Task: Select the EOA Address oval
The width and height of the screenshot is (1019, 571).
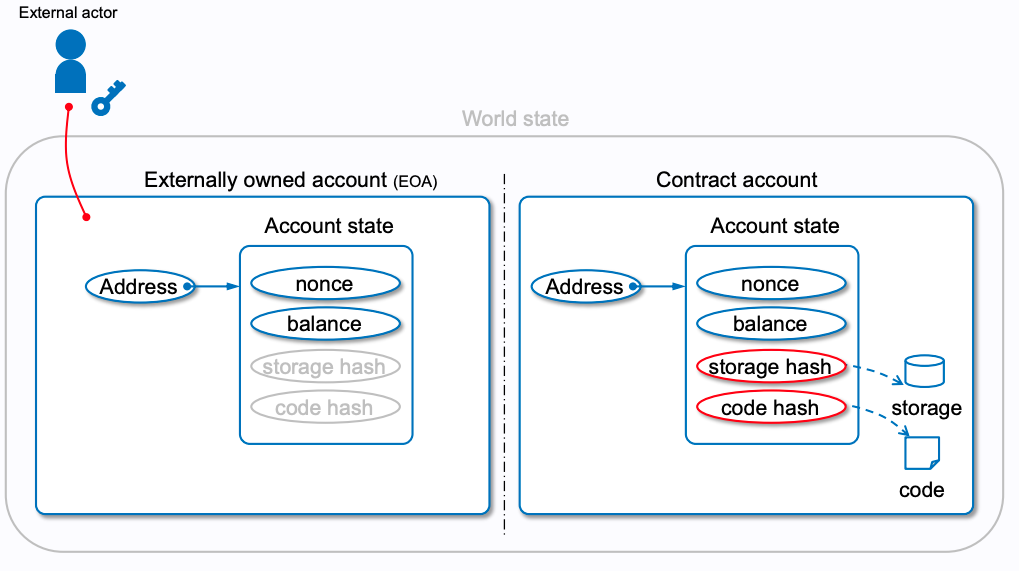Action: 140,286
